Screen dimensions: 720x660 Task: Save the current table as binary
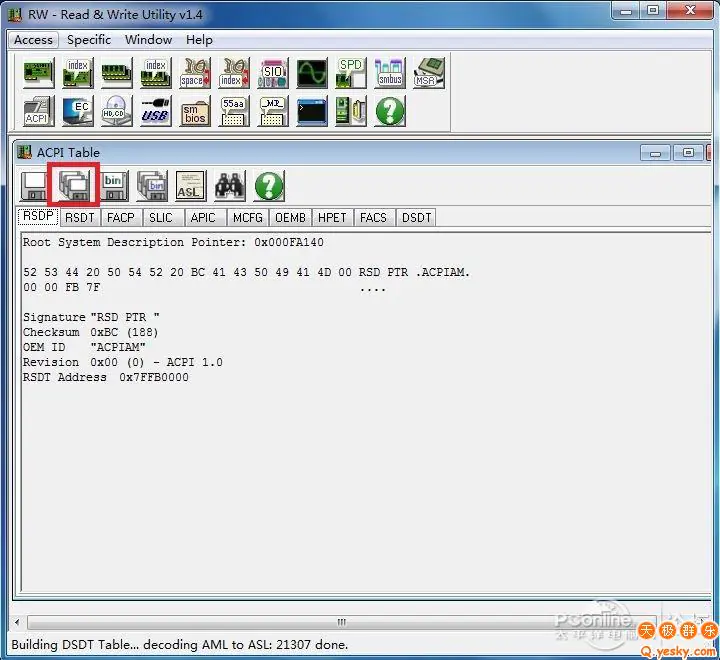click(x=113, y=186)
